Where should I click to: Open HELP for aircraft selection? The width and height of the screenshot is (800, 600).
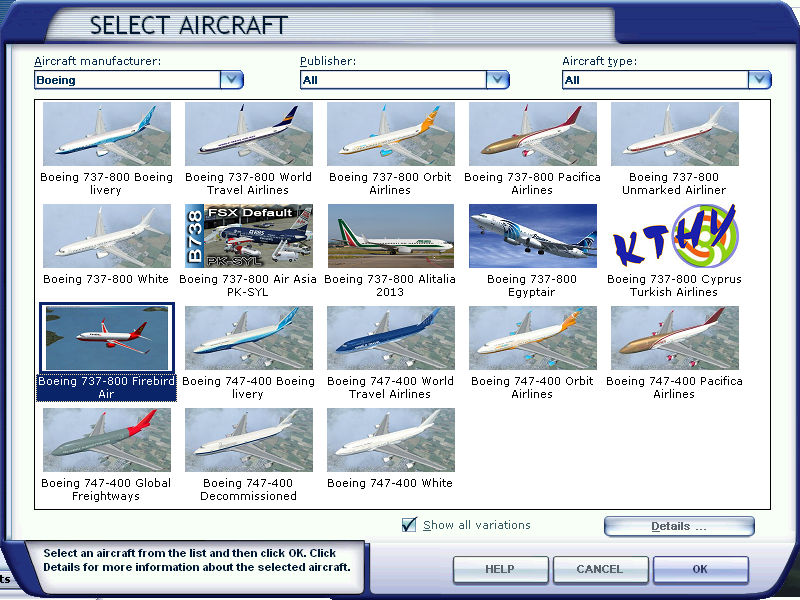(500, 569)
